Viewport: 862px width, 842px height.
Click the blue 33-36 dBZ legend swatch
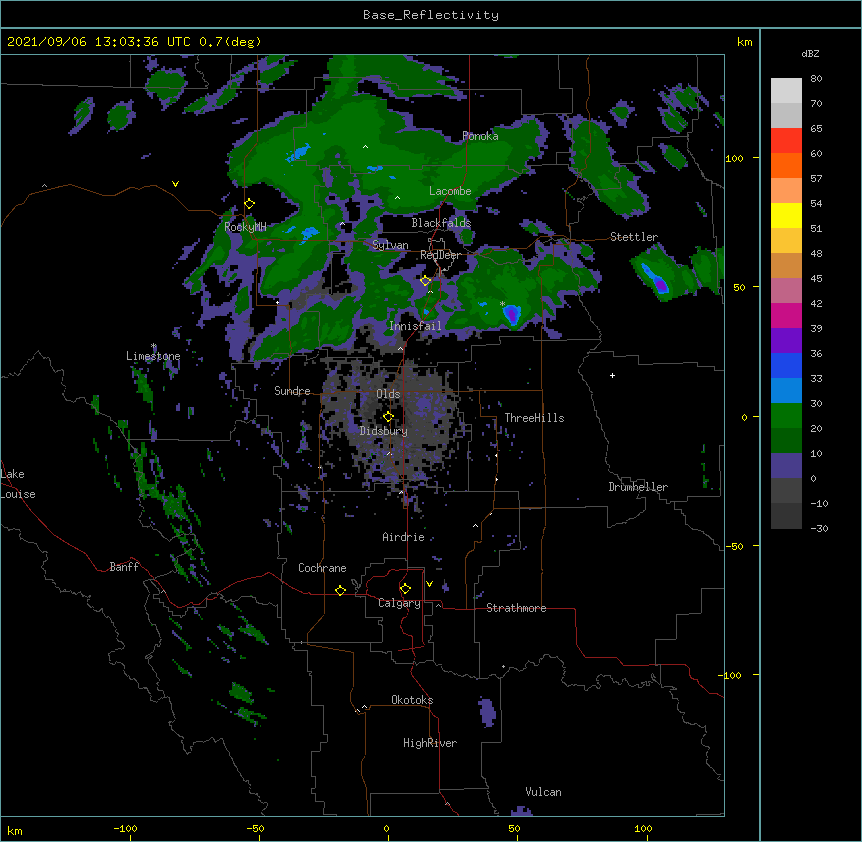click(x=786, y=365)
